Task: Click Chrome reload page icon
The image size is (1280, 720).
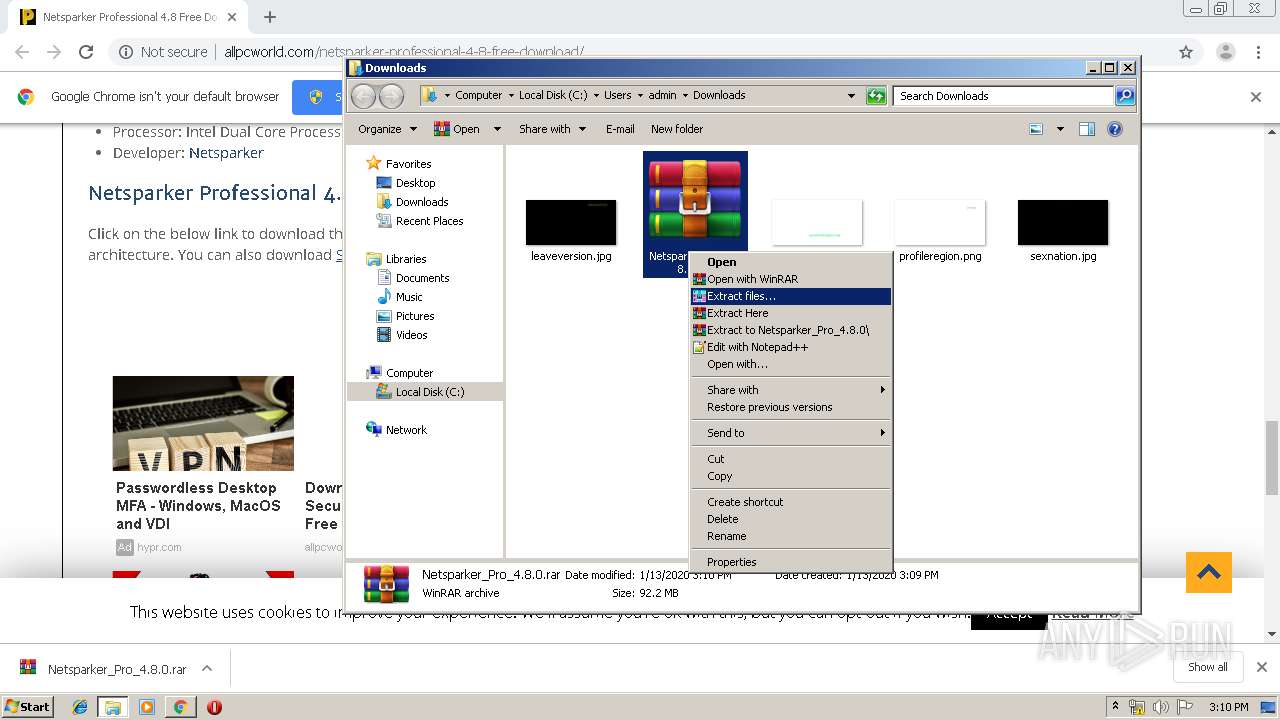Action: click(x=86, y=52)
